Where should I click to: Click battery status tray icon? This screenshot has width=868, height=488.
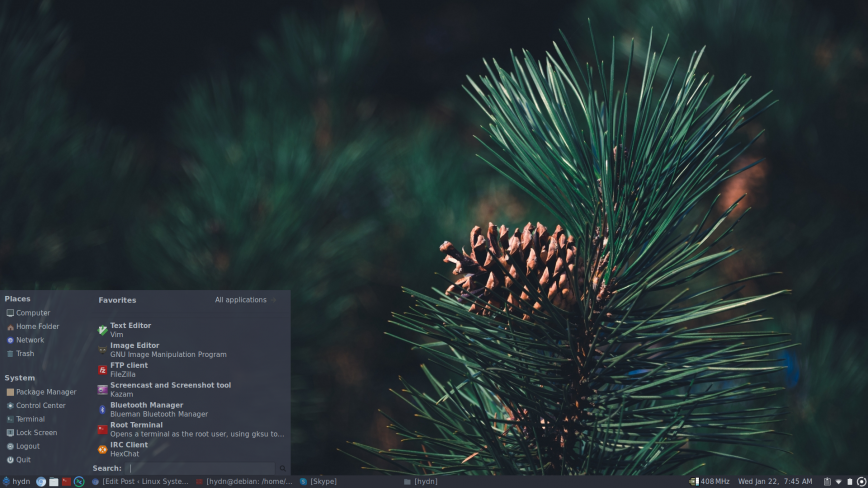click(x=850, y=481)
